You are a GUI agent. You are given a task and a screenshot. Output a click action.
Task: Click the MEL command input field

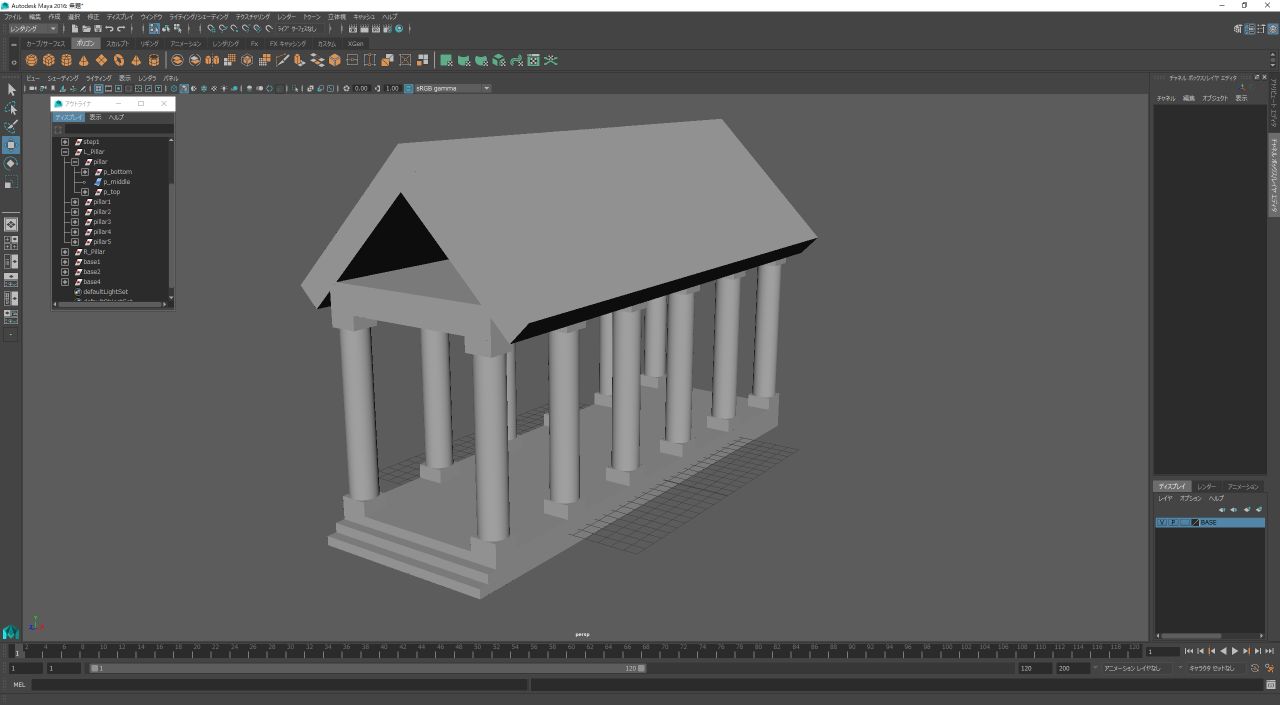[278, 685]
